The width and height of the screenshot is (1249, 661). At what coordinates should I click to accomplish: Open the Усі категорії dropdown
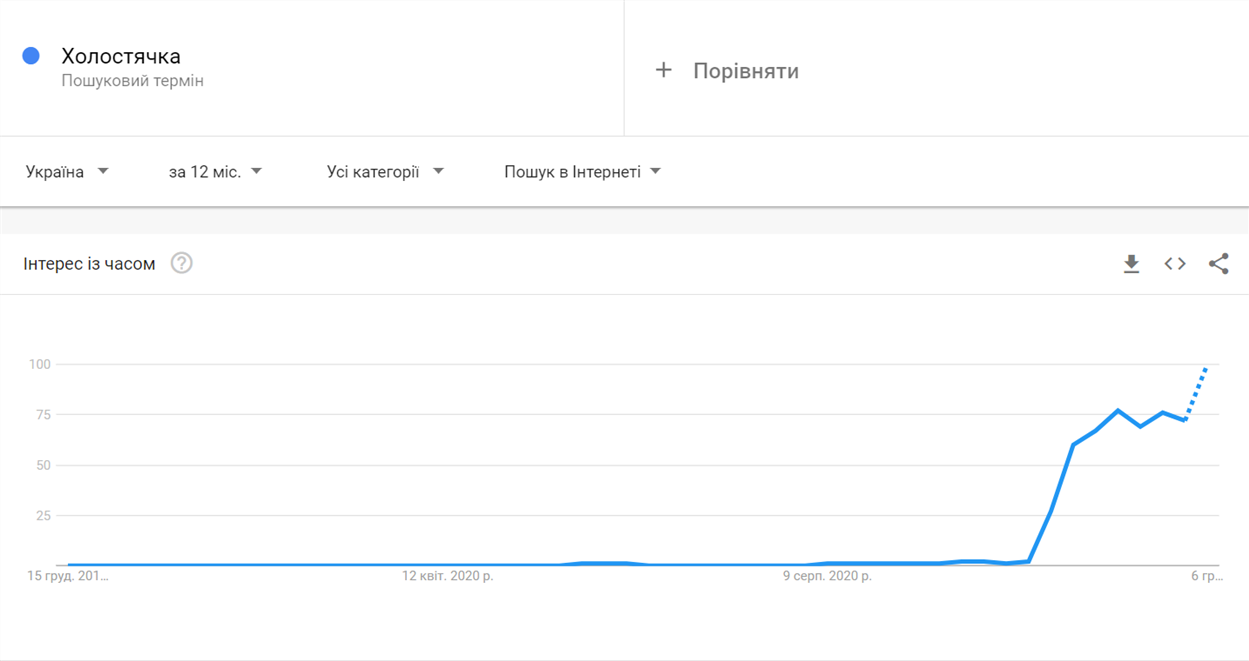385,172
